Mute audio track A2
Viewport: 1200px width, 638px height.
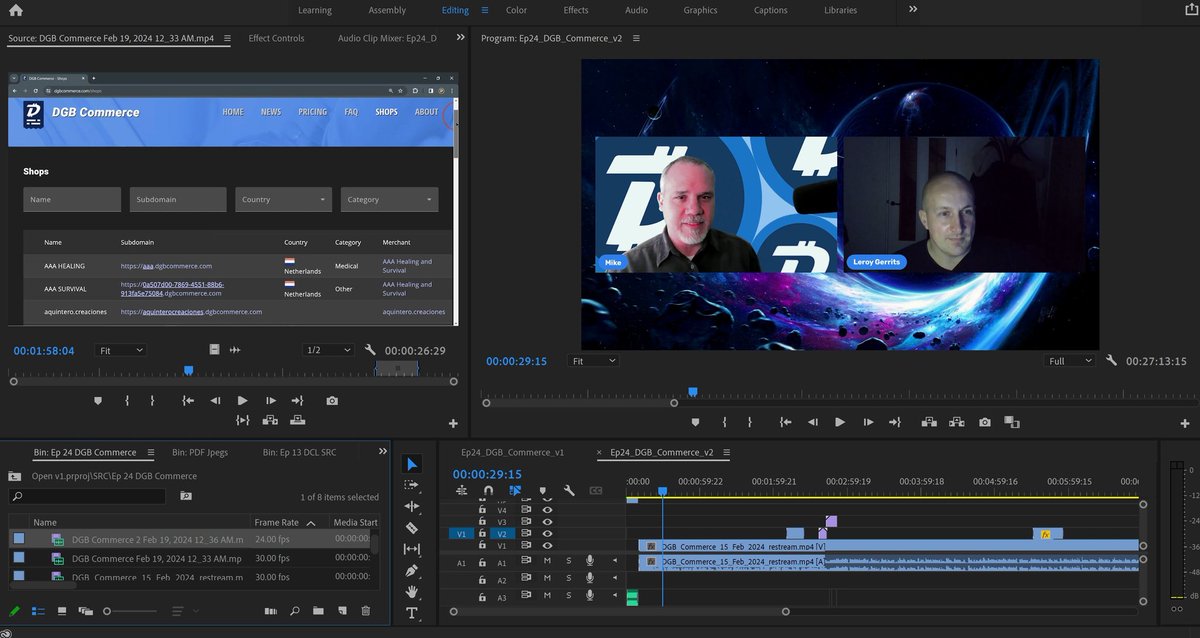[547, 580]
